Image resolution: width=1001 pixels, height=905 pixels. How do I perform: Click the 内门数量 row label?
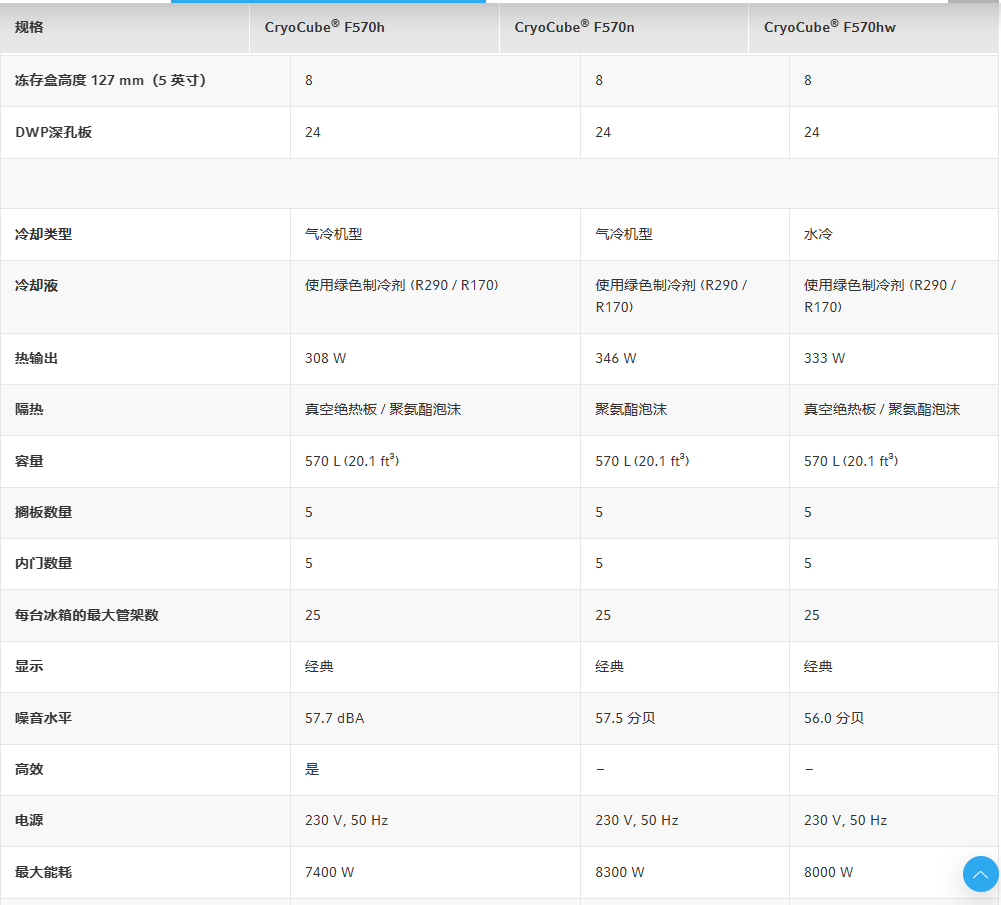point(43,563)
